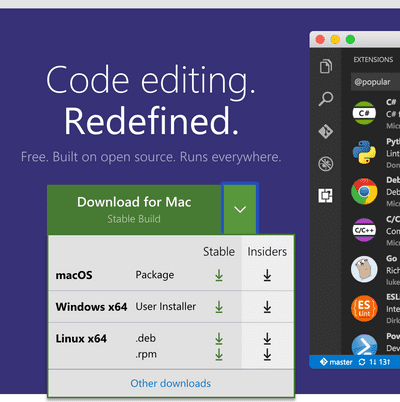Click the @popular extensions search field

pyautogui.click(x=375, y=82)
